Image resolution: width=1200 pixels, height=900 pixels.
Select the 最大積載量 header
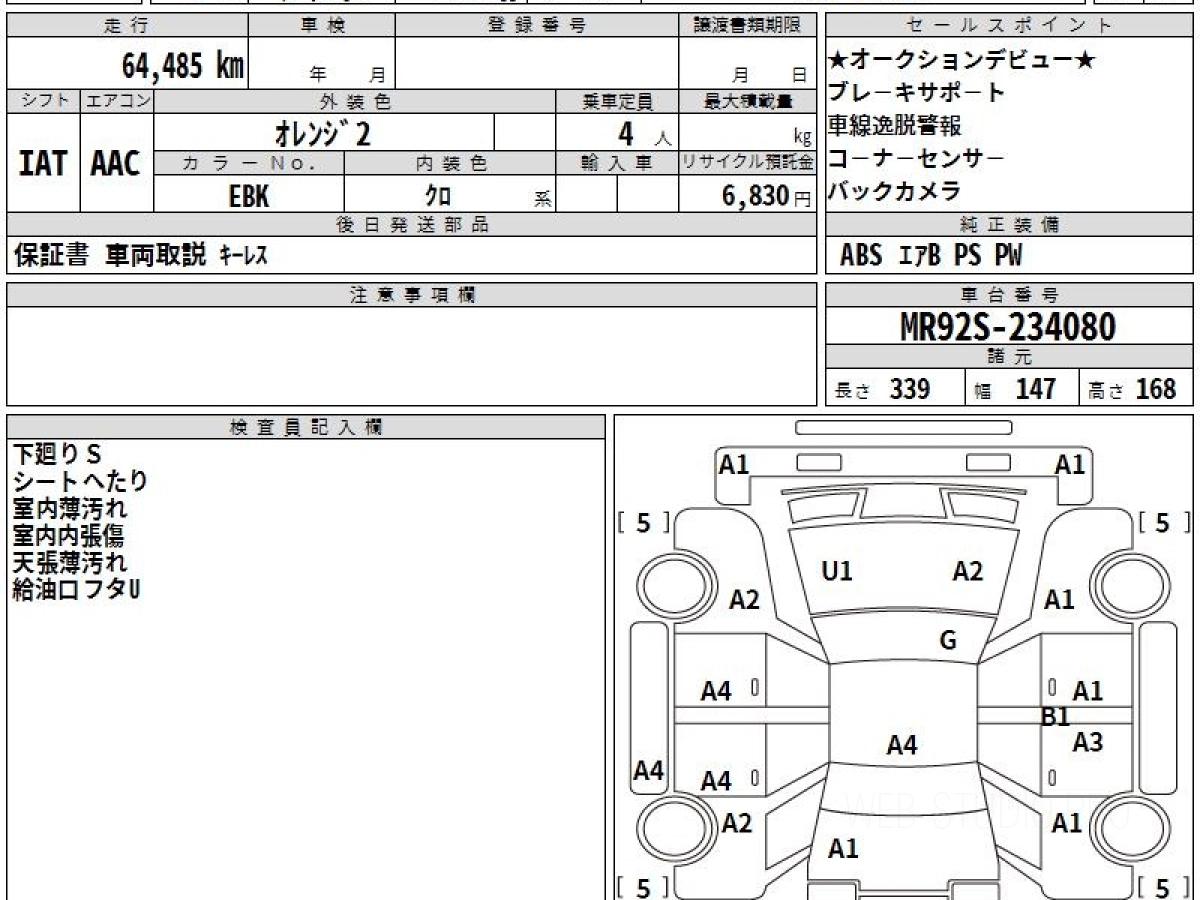747,101
